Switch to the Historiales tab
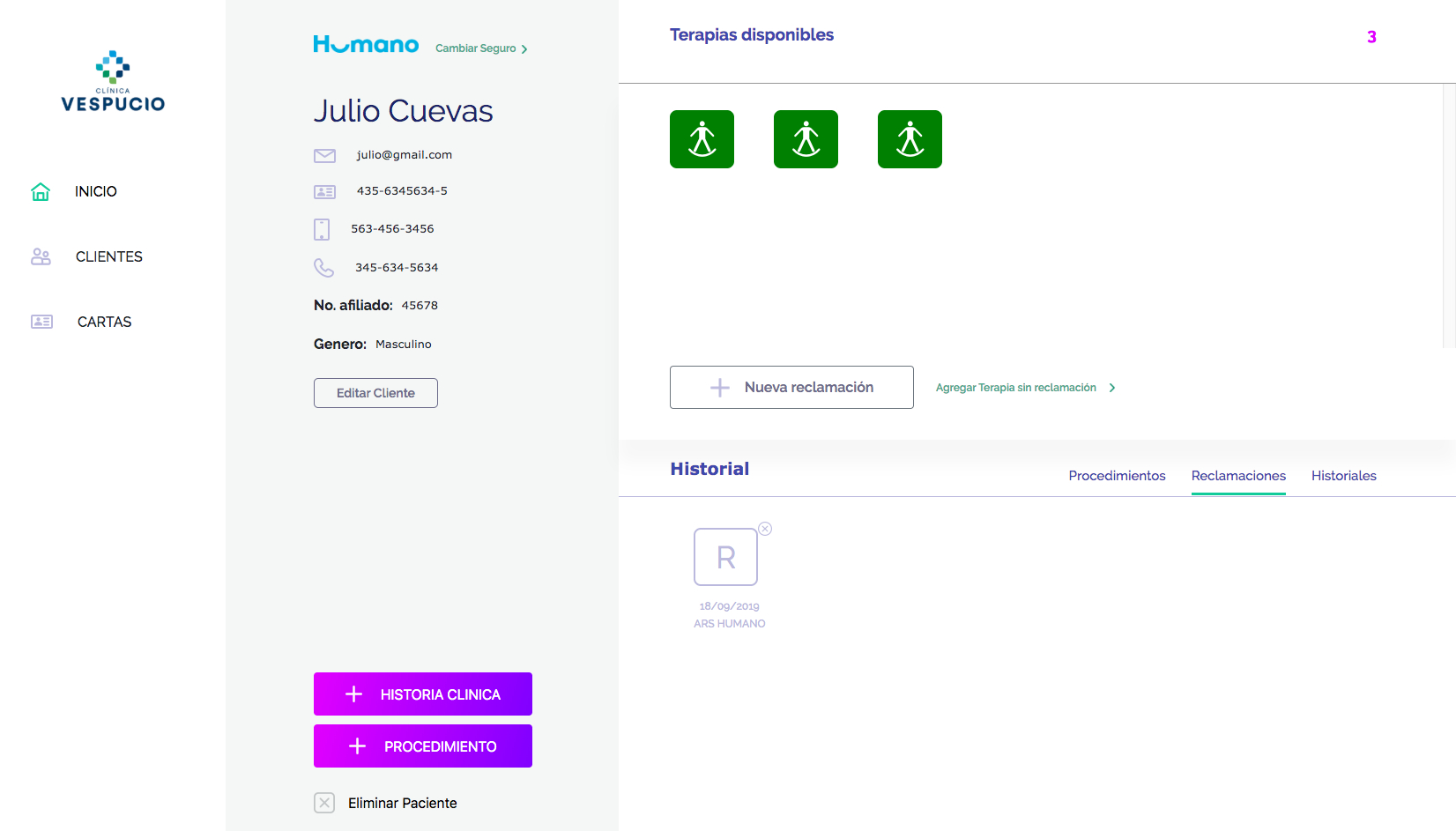Screen dimensions: 1456x831 tap(1343, 476)
